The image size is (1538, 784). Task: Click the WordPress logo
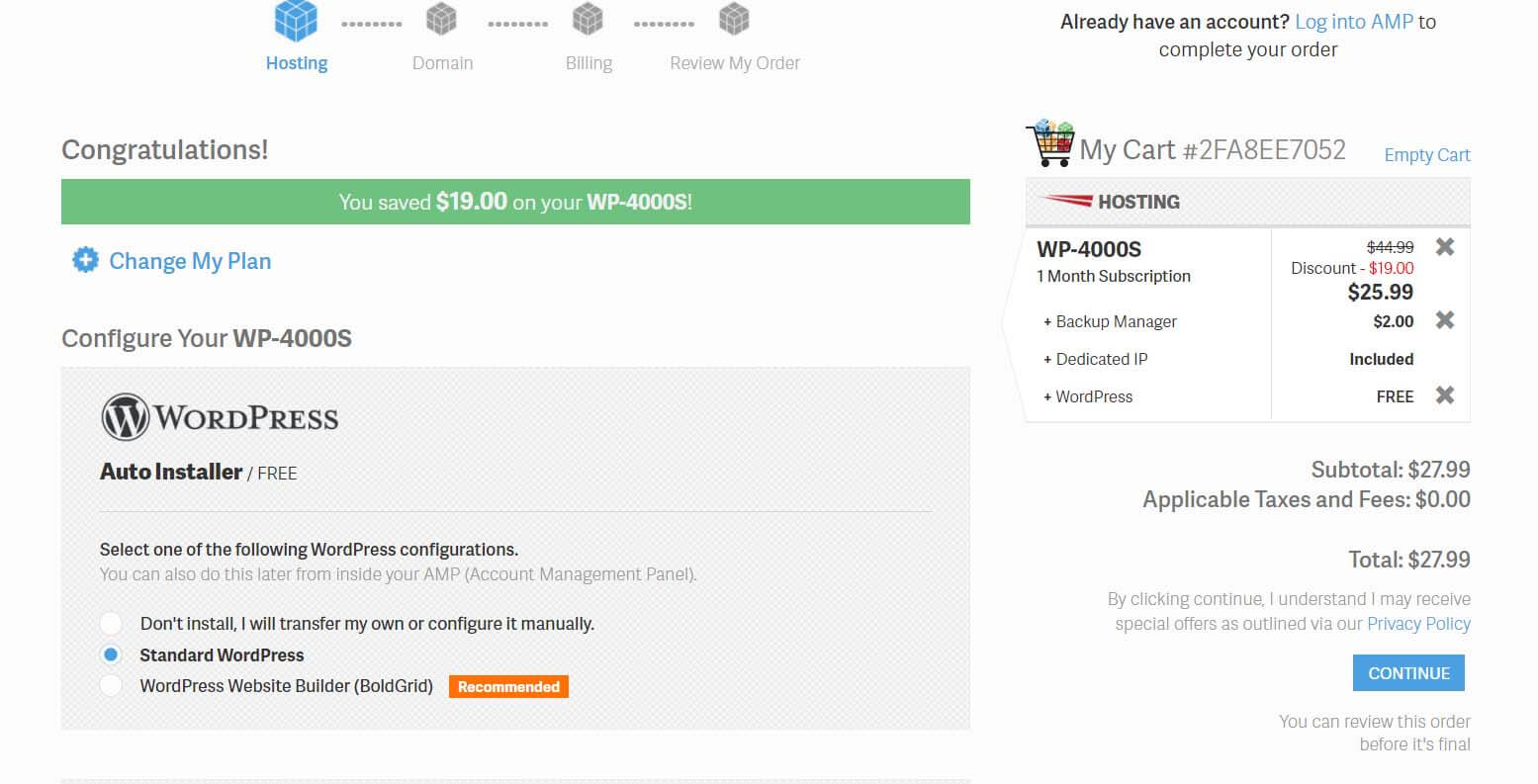[218, 413]
